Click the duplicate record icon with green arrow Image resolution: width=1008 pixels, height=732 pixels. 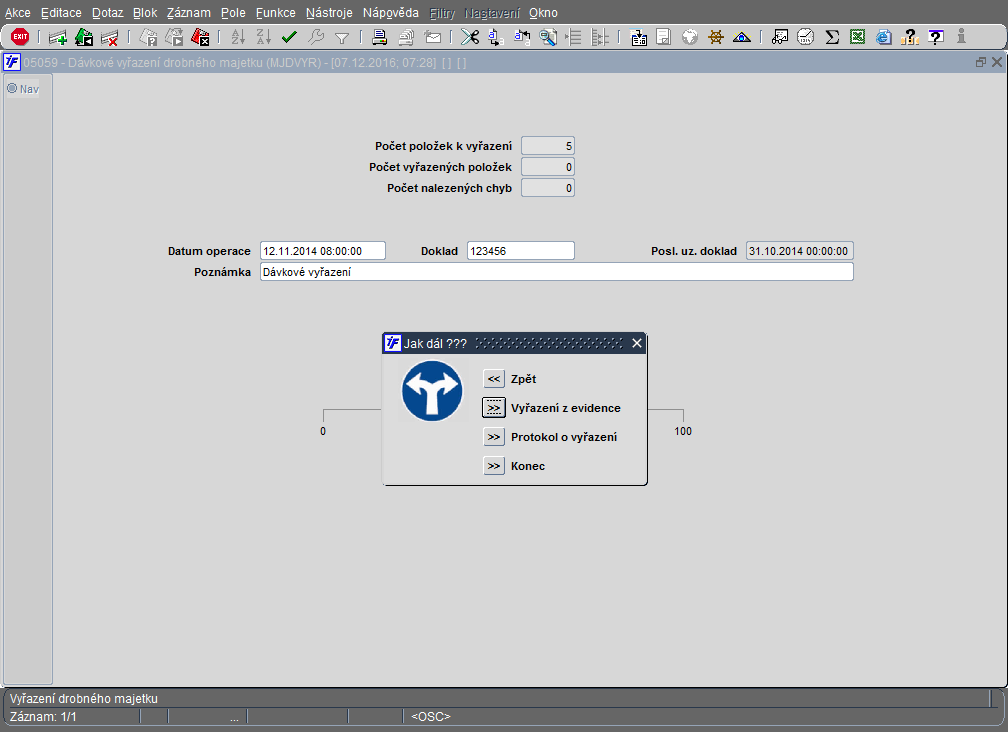(x=84, y=37)
